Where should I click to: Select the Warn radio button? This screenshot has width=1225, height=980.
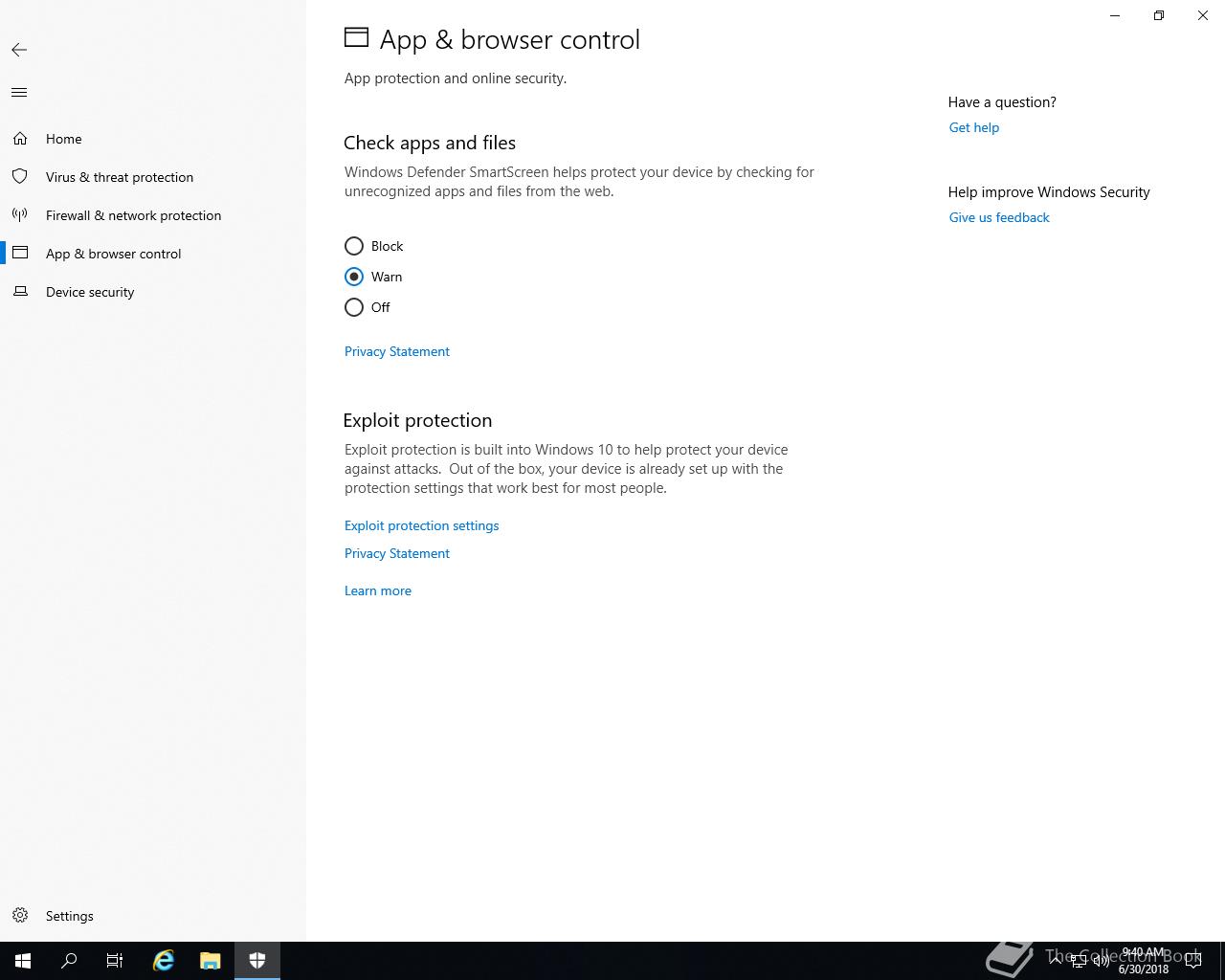354,277
